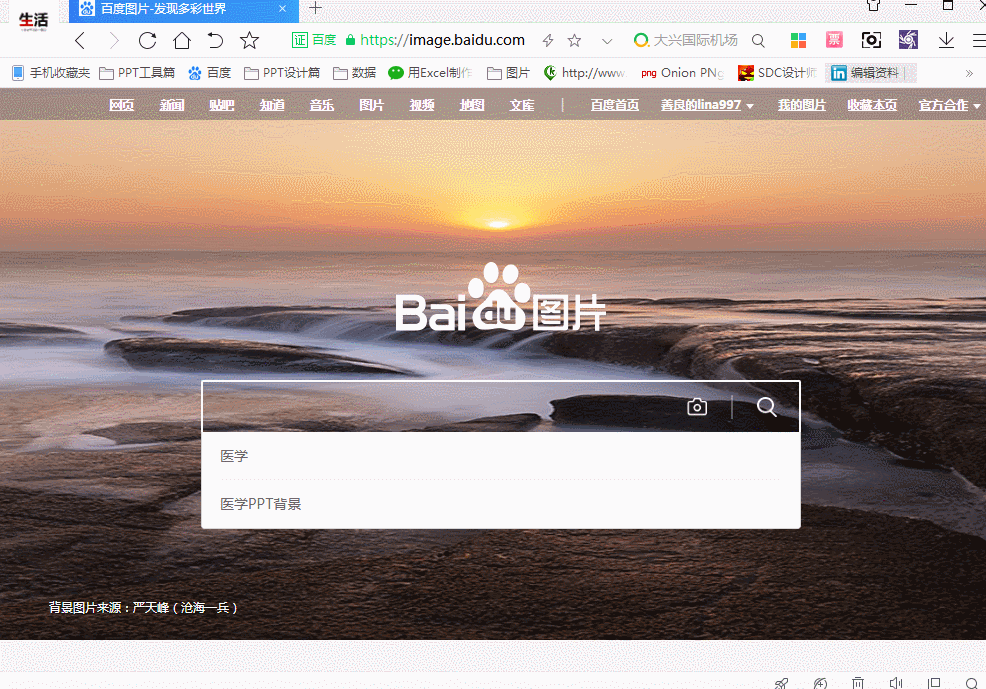Click the colorful four-square apps icon
This screenshot has width=986, height=689.
pyautogui.click(x=798, y=40)
